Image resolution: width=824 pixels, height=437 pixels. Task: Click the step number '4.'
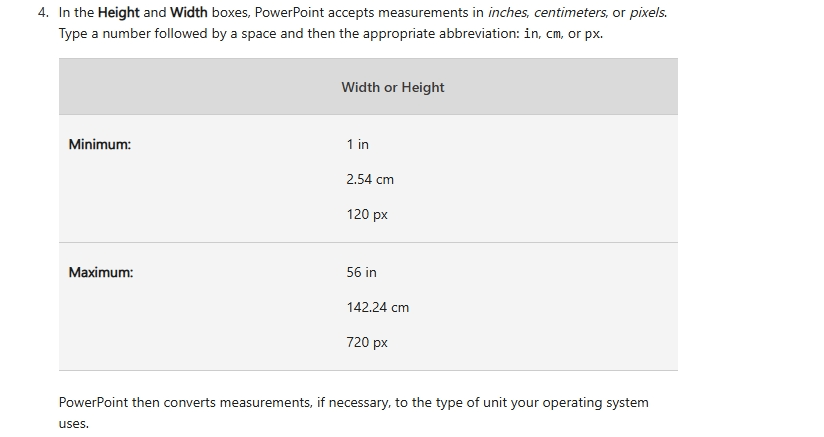point(43,13)
